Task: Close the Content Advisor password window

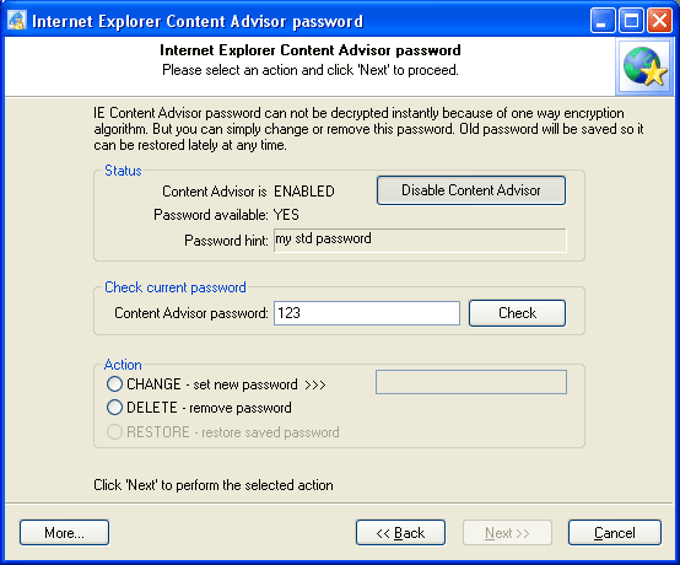Action: 659,20
